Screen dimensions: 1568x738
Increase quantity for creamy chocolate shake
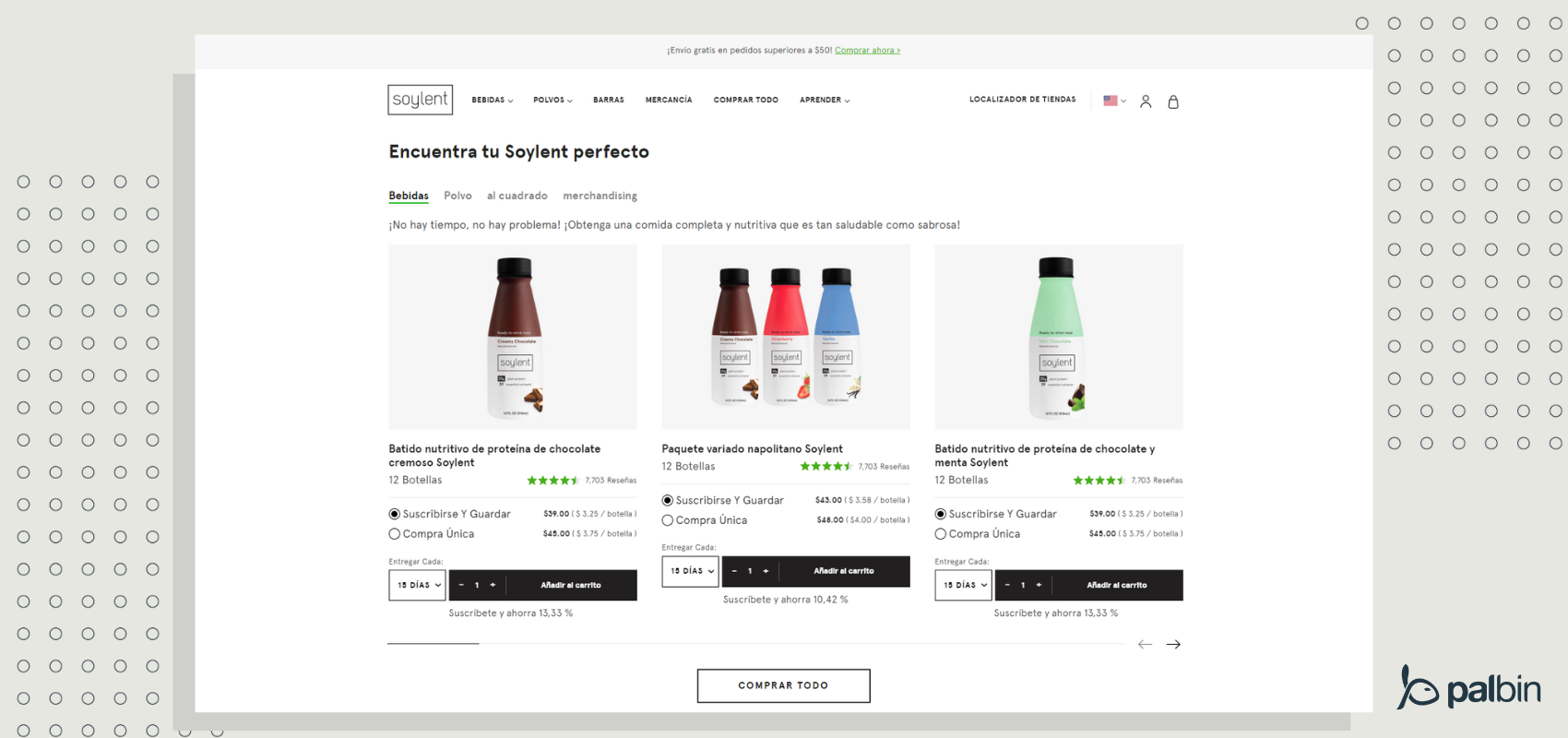point(493,585)
